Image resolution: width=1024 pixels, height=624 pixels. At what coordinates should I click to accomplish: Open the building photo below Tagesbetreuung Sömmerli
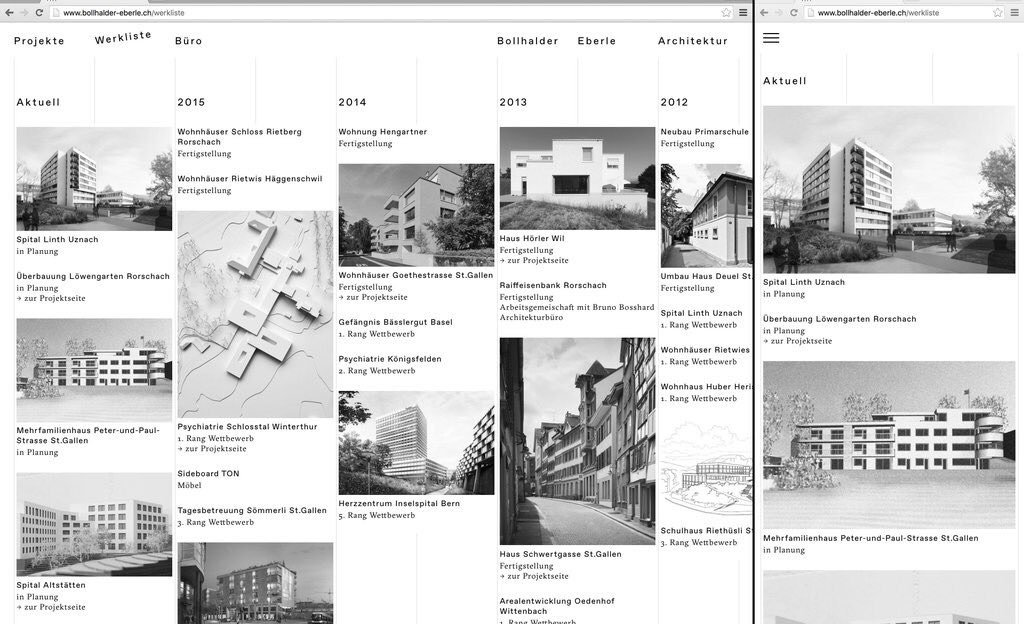255,583
